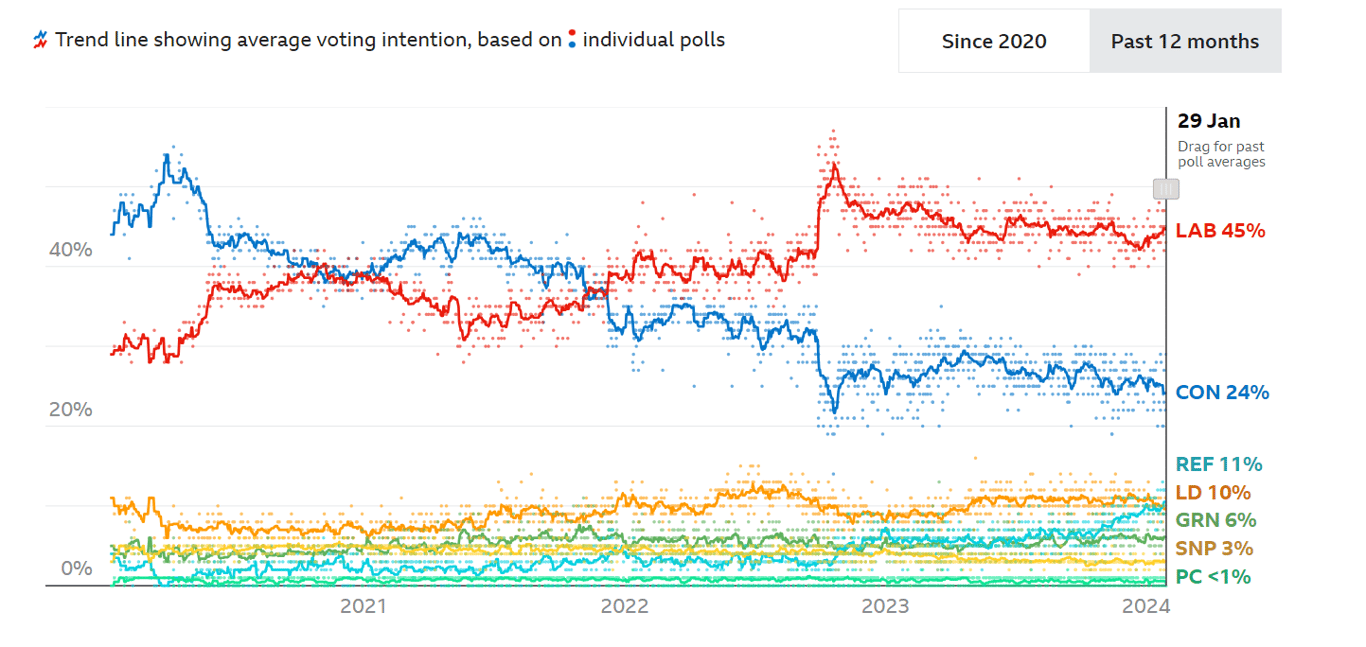This screenshot has width=1366, height=647.
Task: Switch to the Since 2020 view
Action: 994,41
